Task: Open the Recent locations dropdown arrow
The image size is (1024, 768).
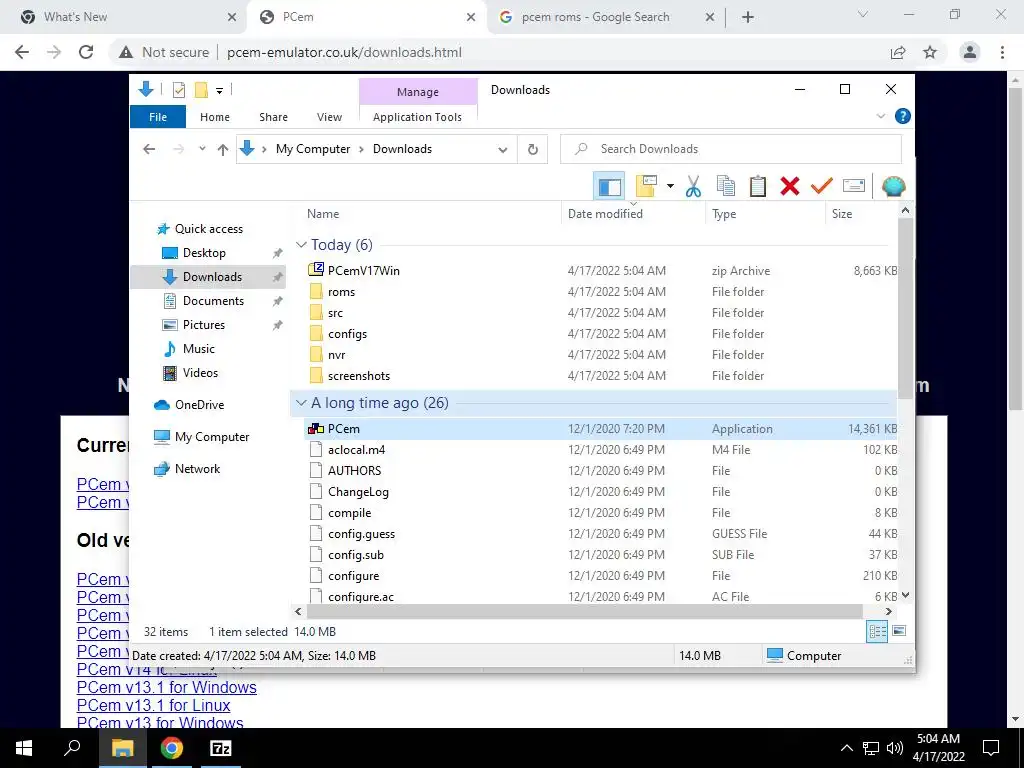Action: tap(202, 149)
